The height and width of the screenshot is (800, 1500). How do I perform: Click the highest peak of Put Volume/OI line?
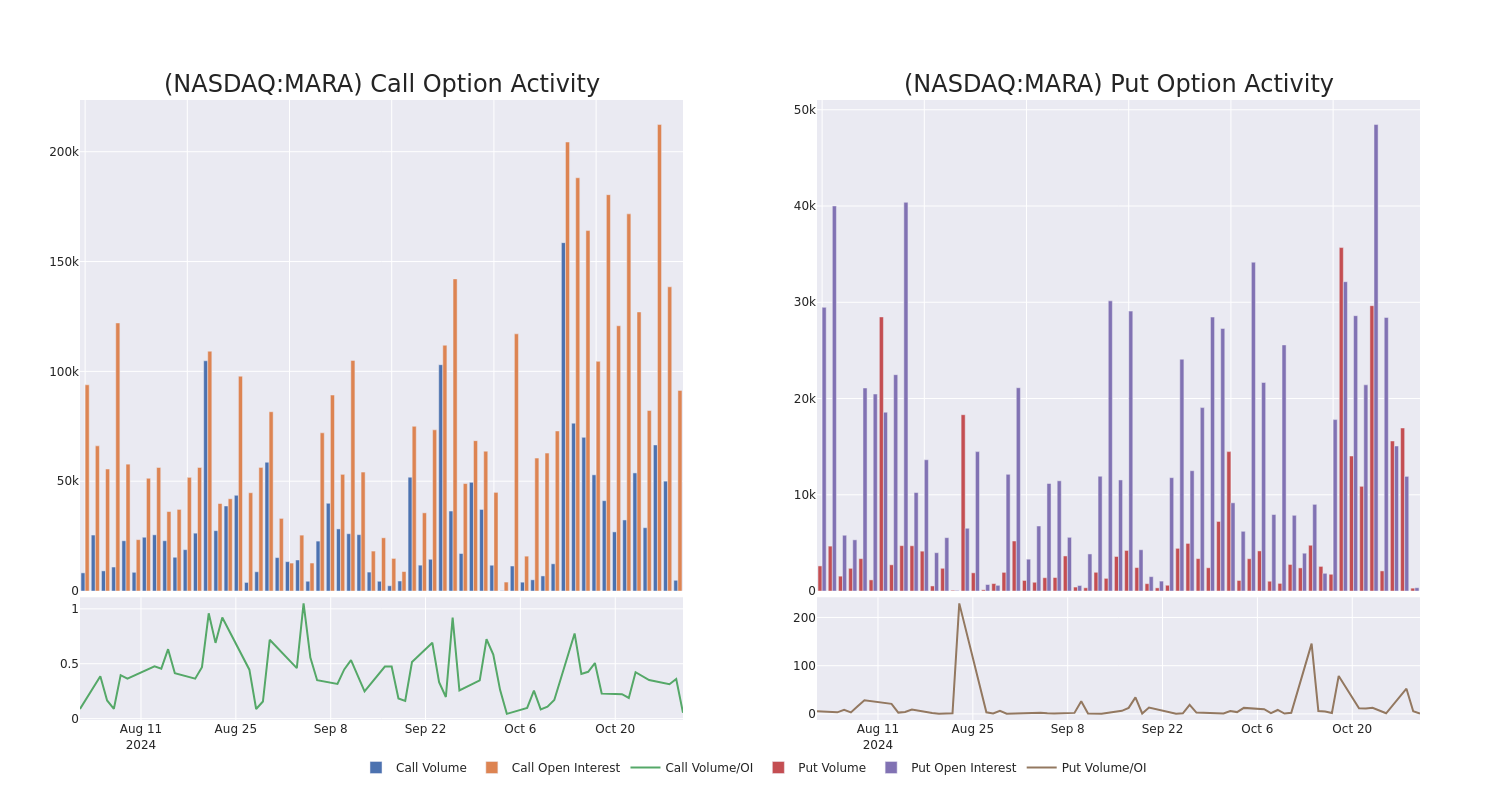click(959, 603)
